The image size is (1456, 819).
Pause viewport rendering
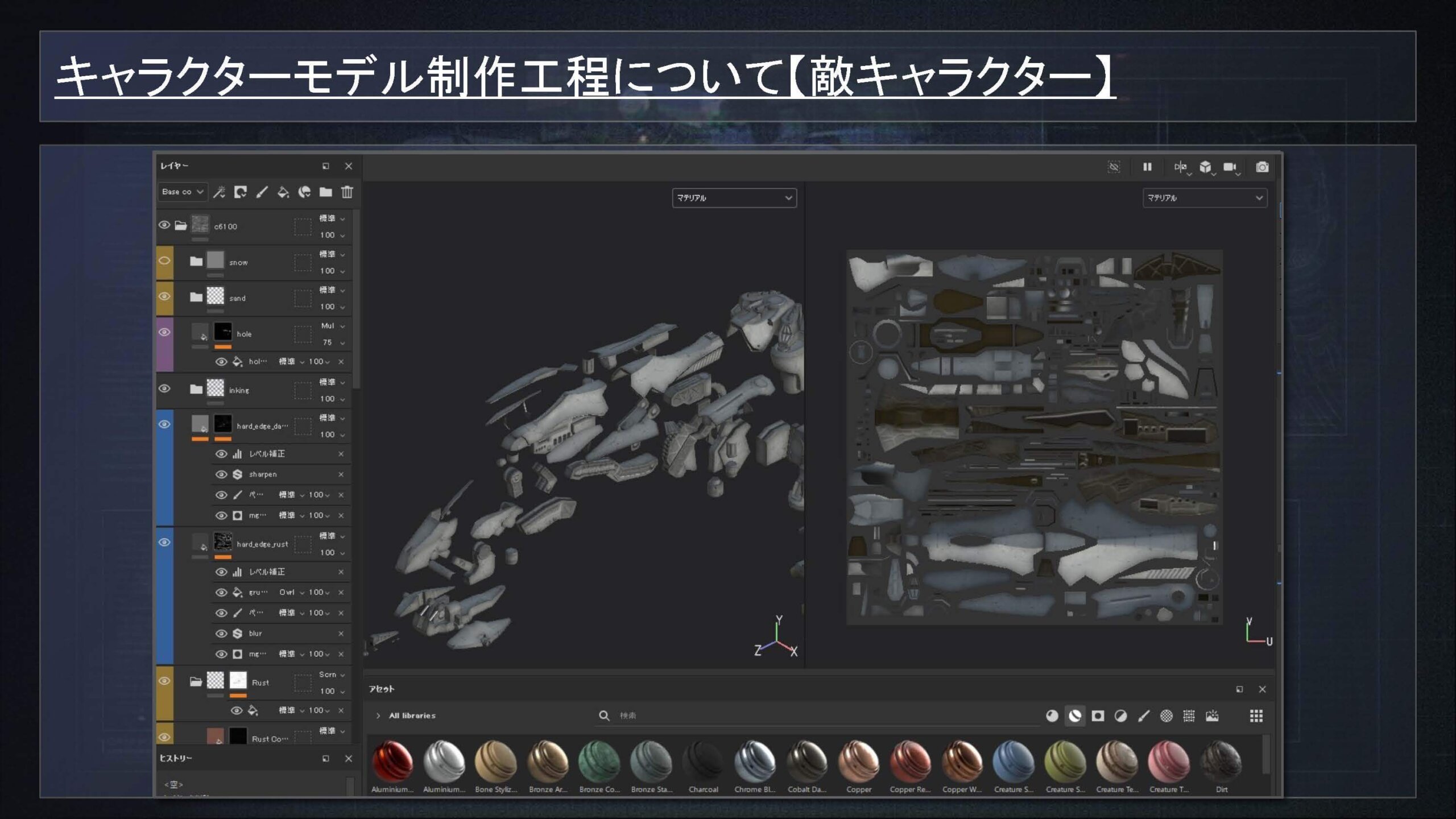click(1147, 167)
